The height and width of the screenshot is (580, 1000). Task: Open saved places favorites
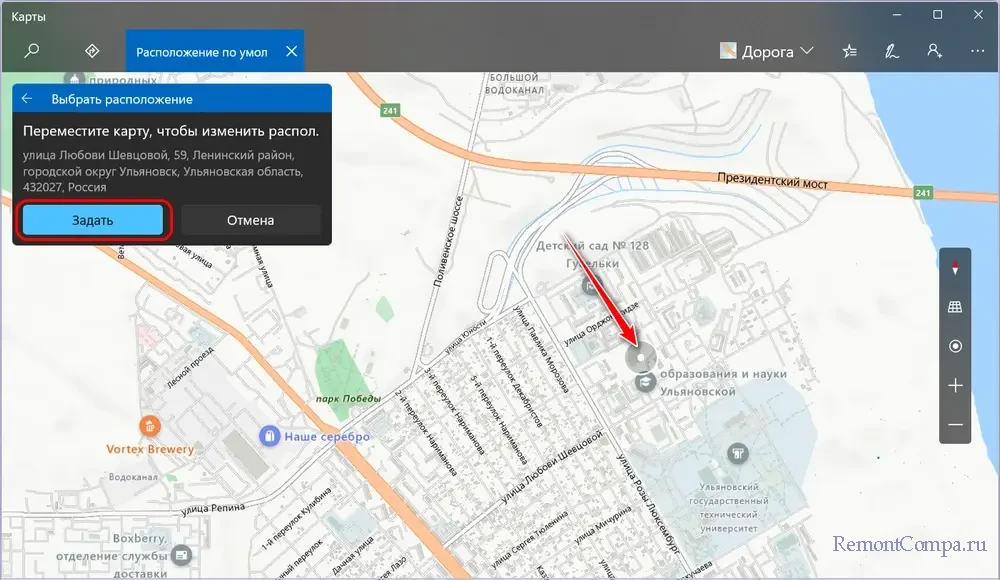tap(849, 51)
